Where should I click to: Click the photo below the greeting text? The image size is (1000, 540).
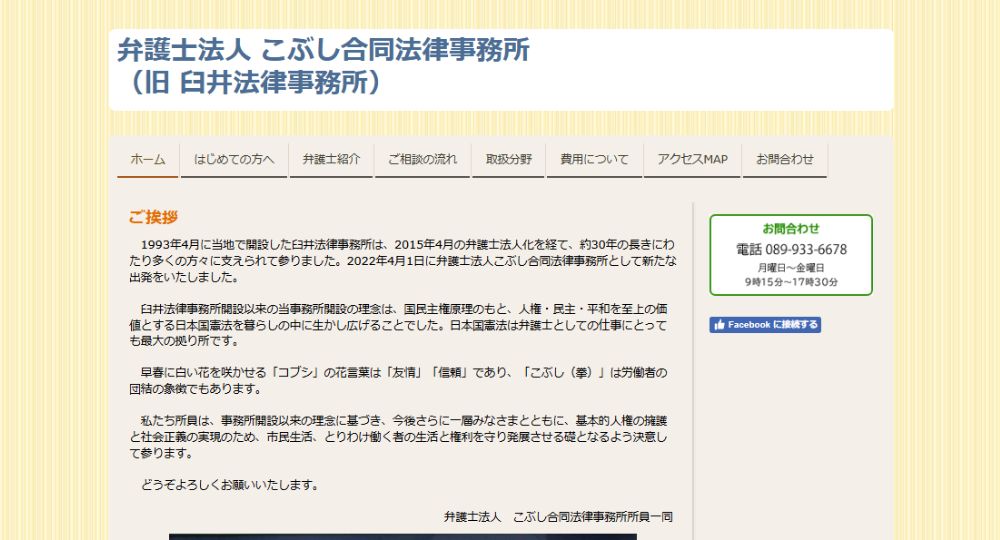click(402, 536)
